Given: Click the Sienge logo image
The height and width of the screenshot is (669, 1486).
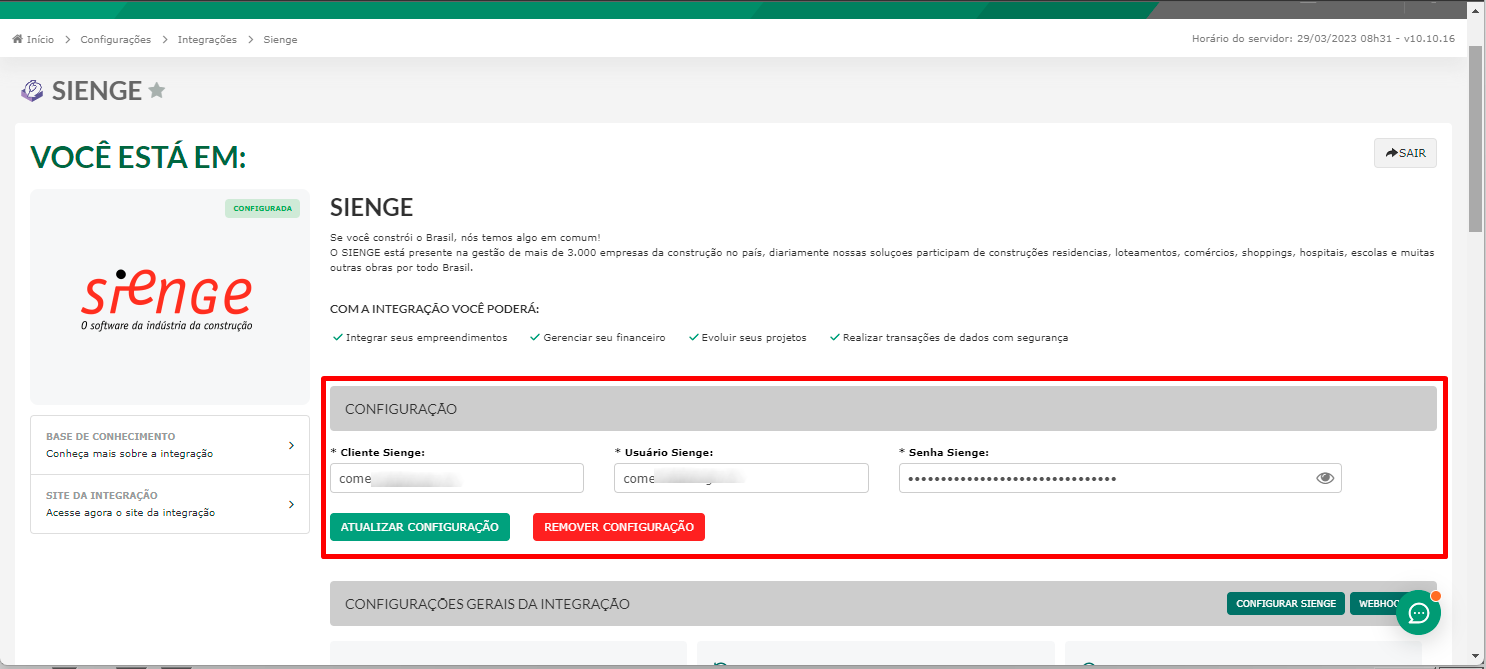Looking at the screenshot, I should click(x=166, y=299).
